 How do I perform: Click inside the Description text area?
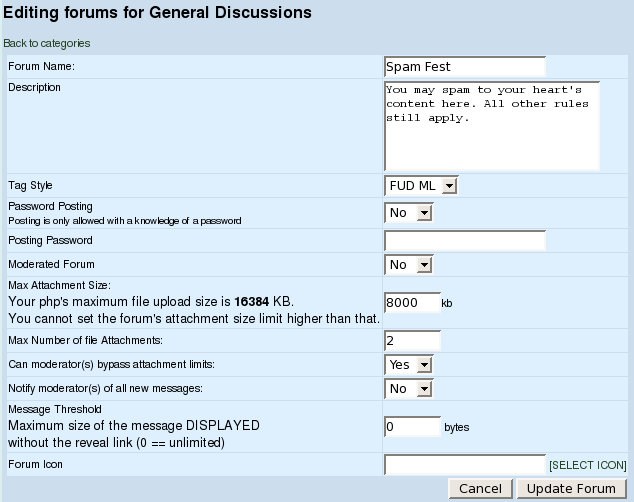click(x=491, y=126)
